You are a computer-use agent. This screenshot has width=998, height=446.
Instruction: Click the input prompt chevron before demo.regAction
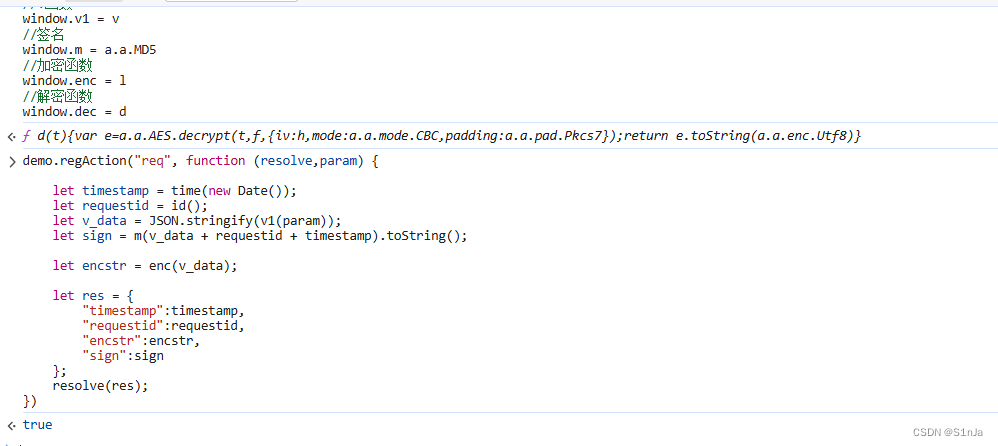12,162
